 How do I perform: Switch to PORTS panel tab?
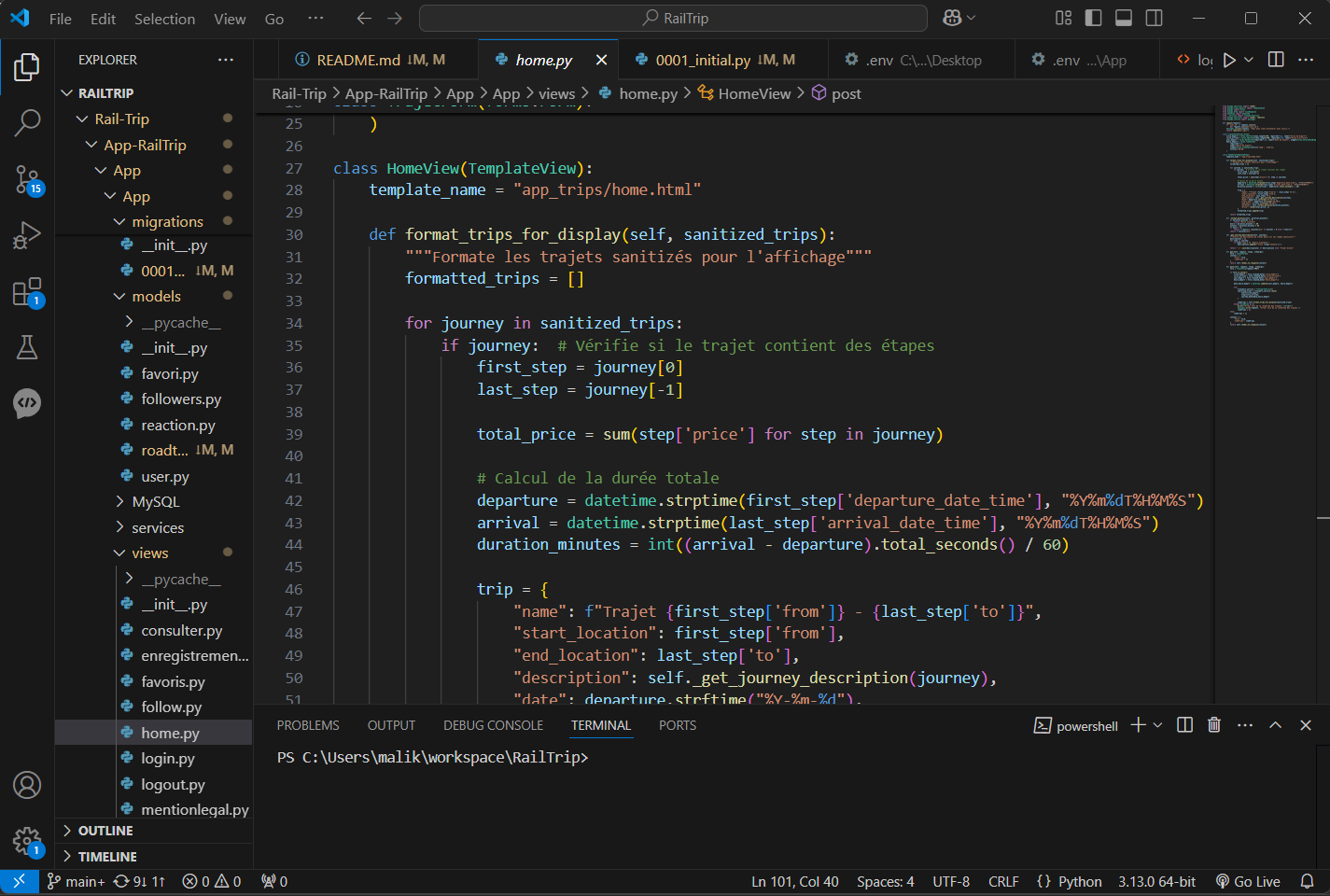click(x=678, y=725)
